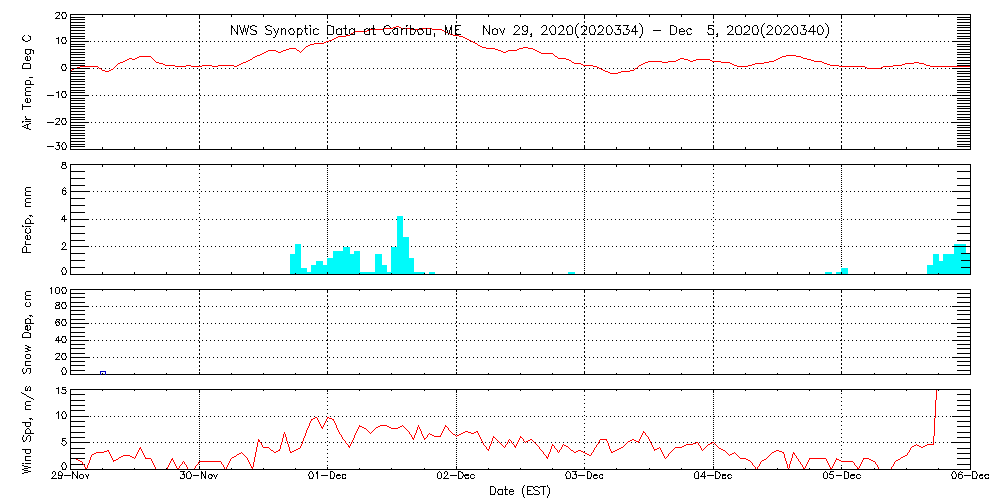The height and width of the screenshot is (500, 1000).
Task: Select the 29-Nov date tick label
Action: point(75,478)
